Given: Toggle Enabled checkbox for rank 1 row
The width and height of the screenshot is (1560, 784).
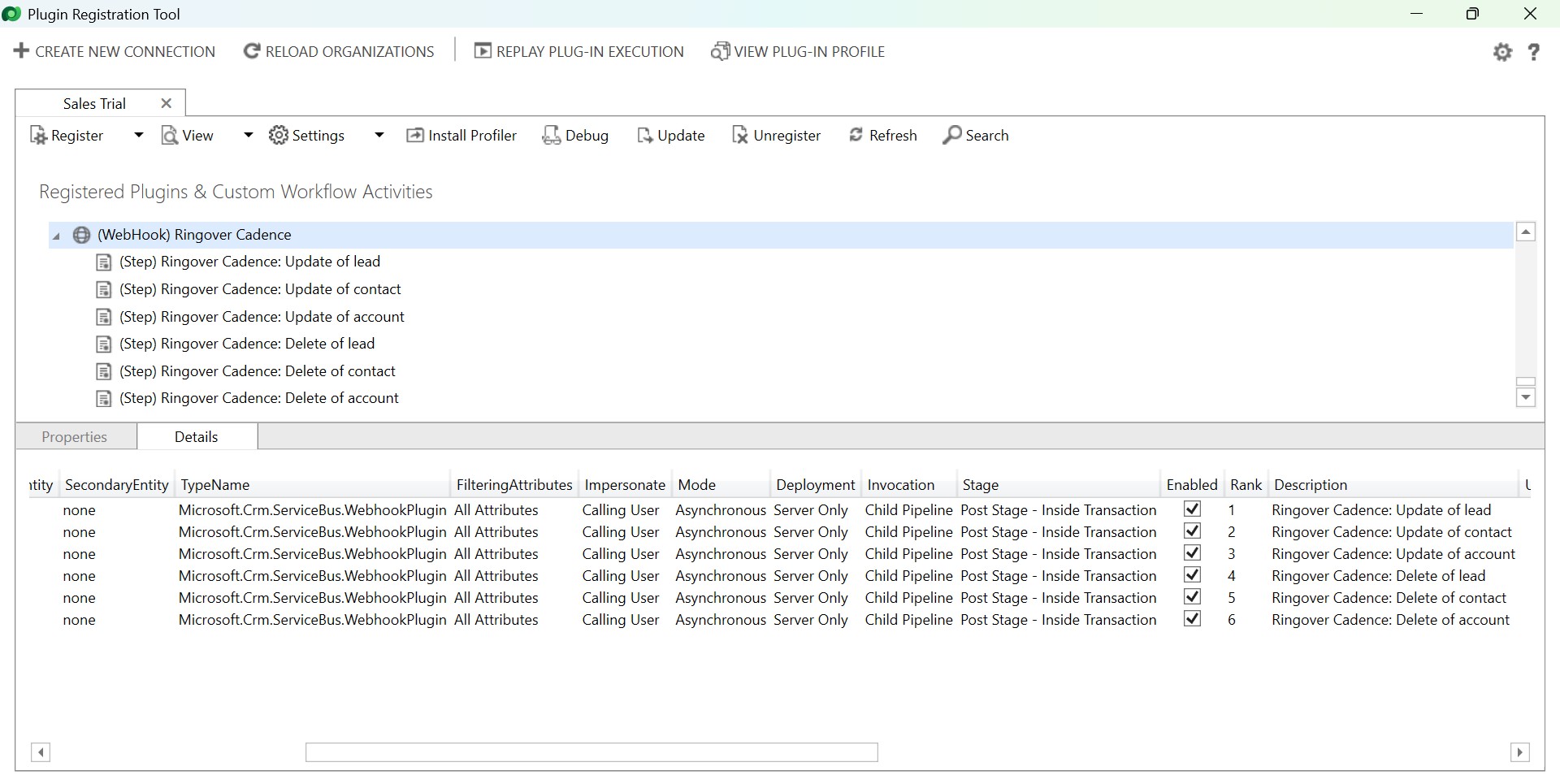Looking at the screenshot, I should 1192,509.
